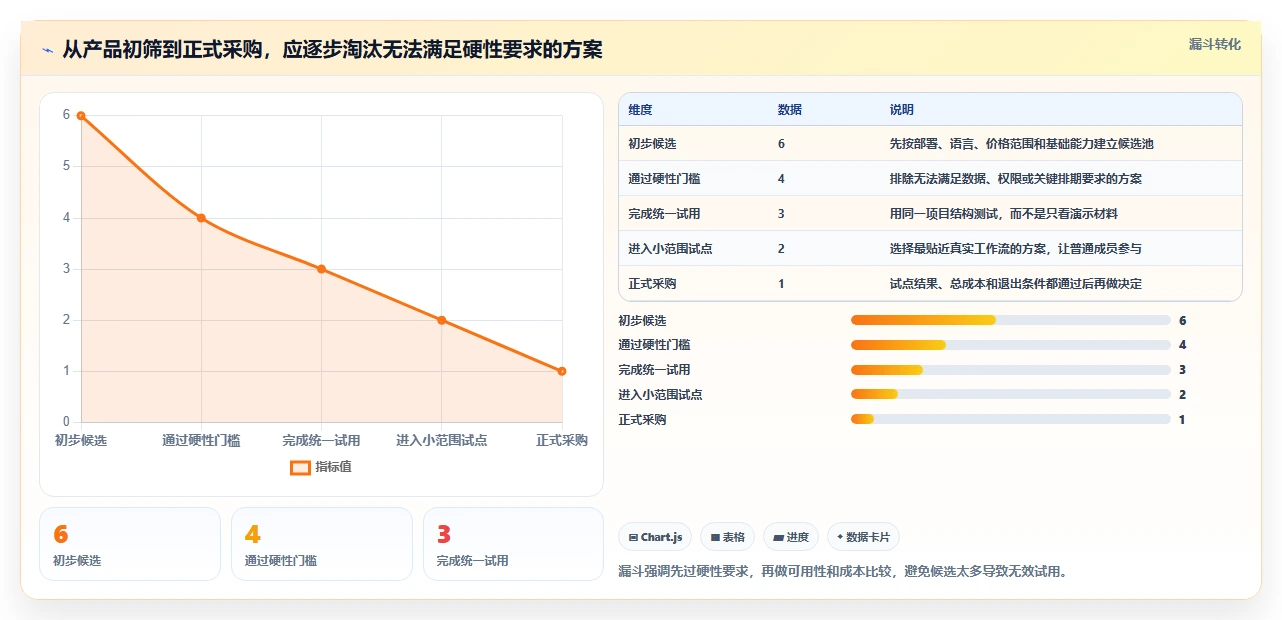Click the 通过硬性门槛 progress bar
1282x620 pixels.
pos(1010,345)
